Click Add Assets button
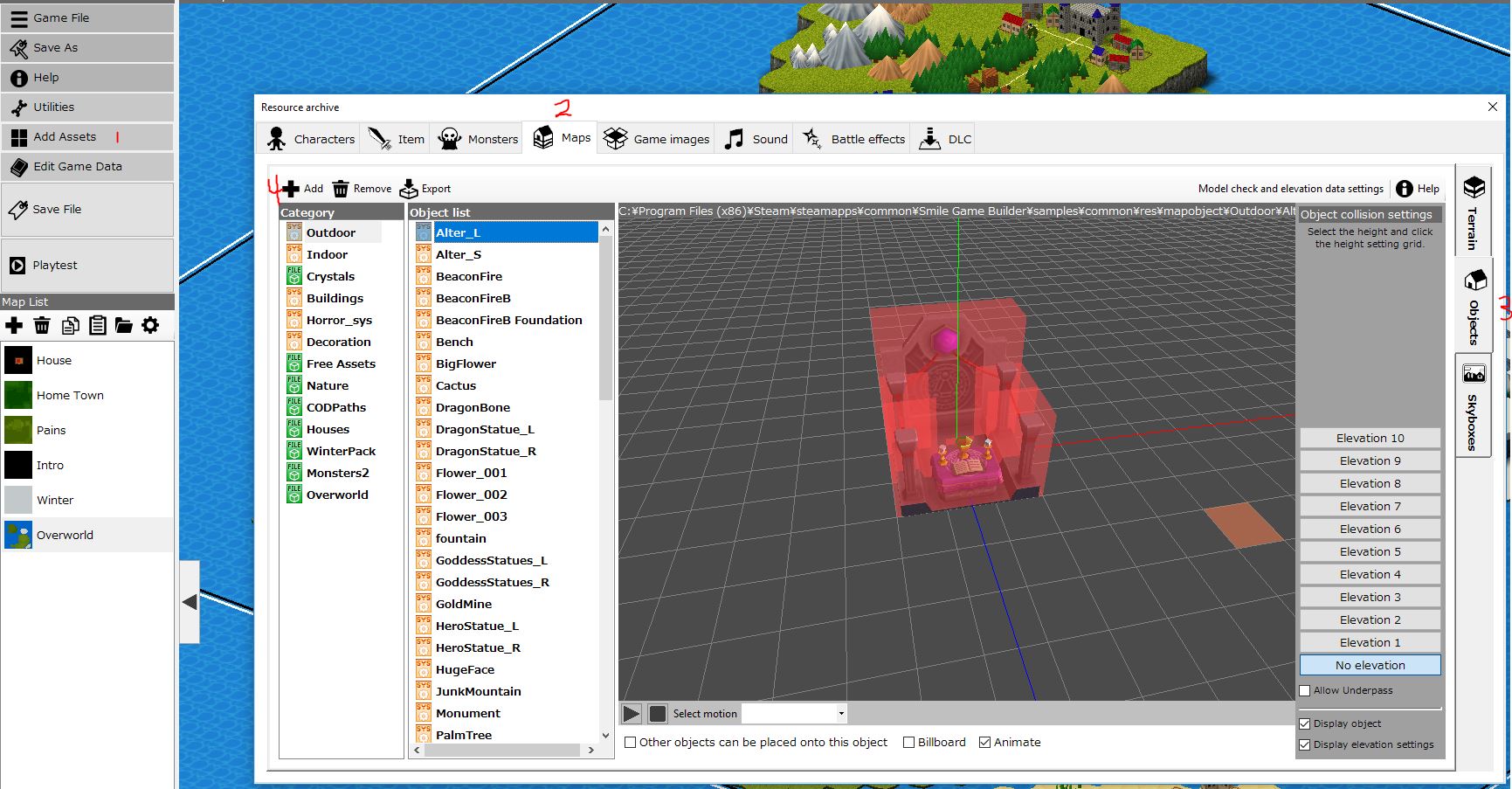The image size is (1512, 789). [87, 137]
